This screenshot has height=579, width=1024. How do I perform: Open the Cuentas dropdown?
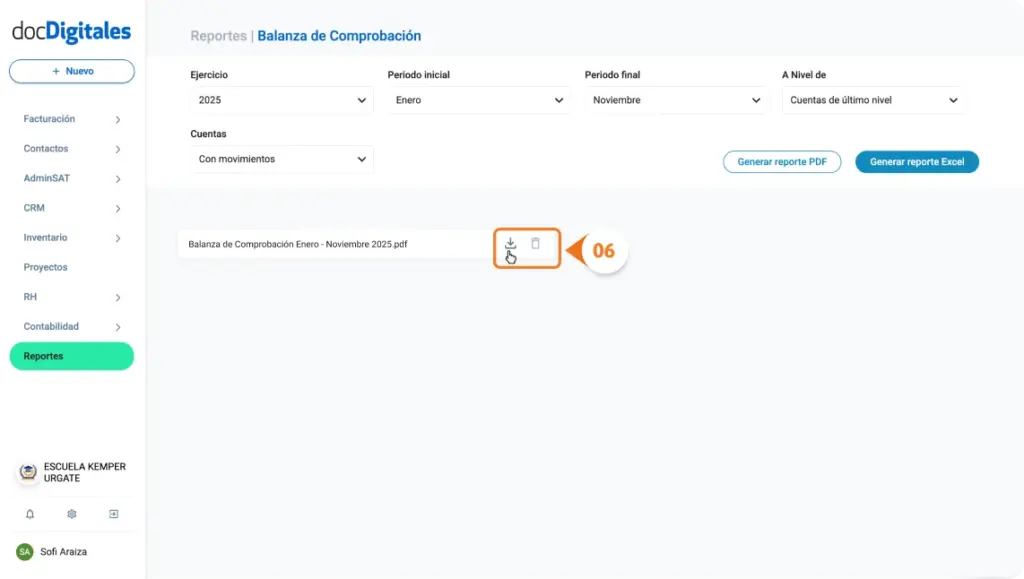tap(281, 159)
